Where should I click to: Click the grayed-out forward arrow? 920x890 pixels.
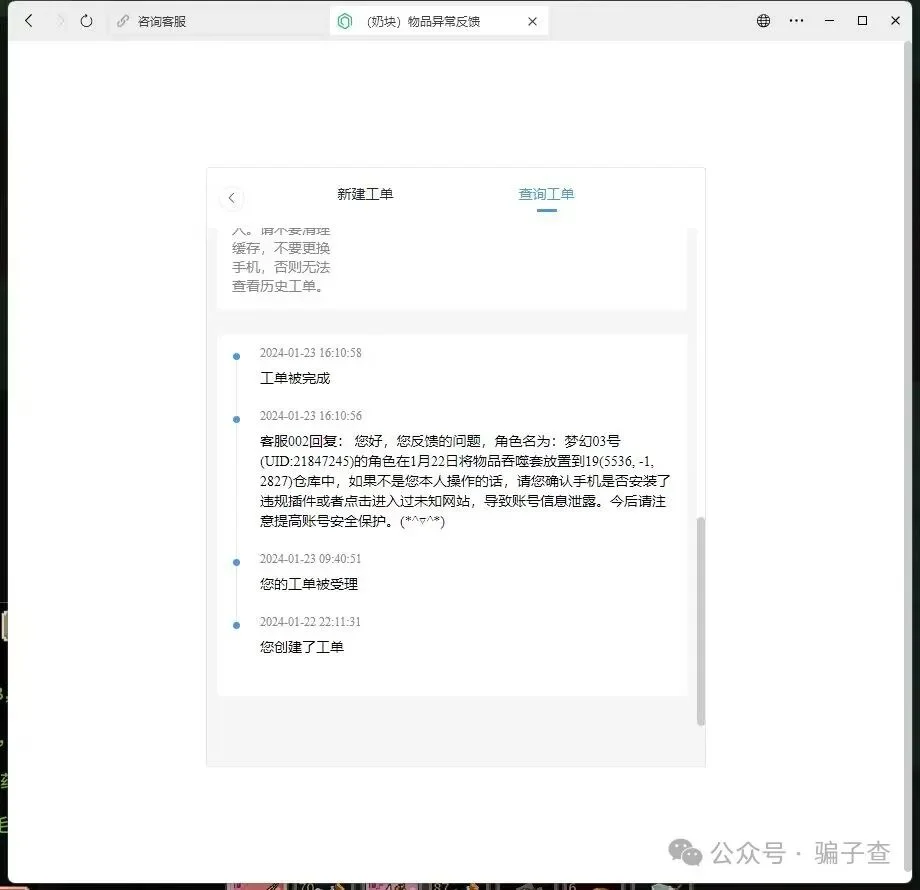coord(60,21)
